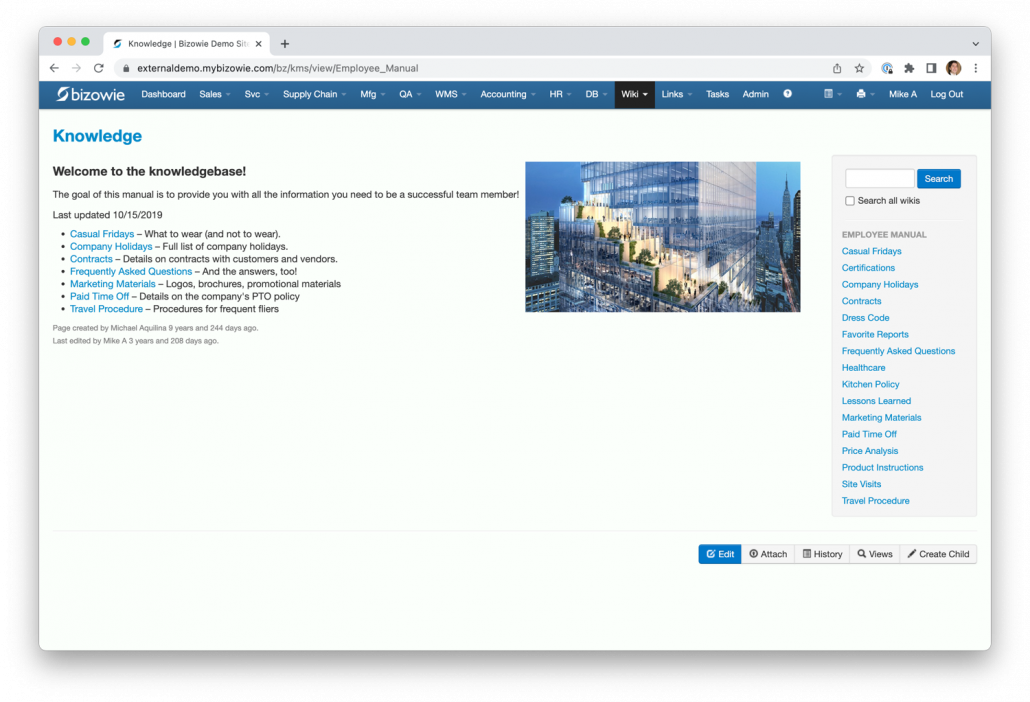Click the skyscraper building image
Viewport: 1030px width, 702px height.
click(x=662, y=237)
